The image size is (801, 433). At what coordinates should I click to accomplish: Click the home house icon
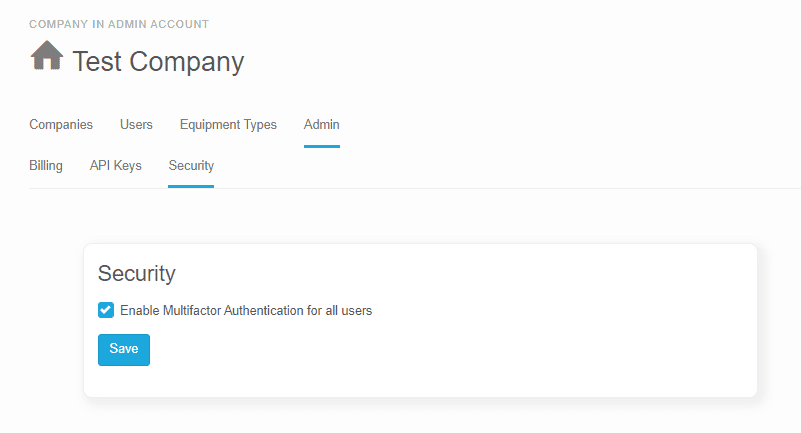coord(47,55)
